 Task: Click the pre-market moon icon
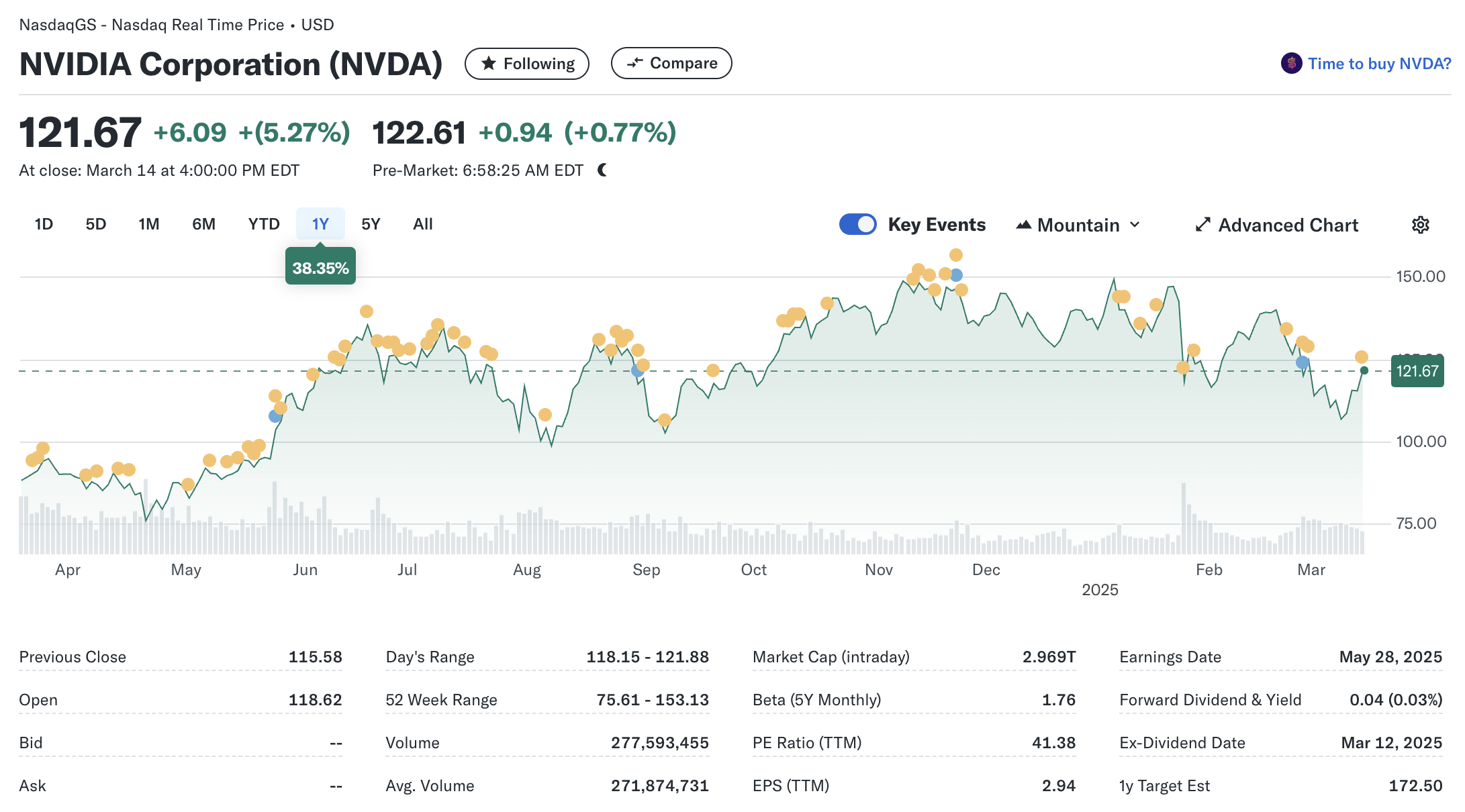602,170
